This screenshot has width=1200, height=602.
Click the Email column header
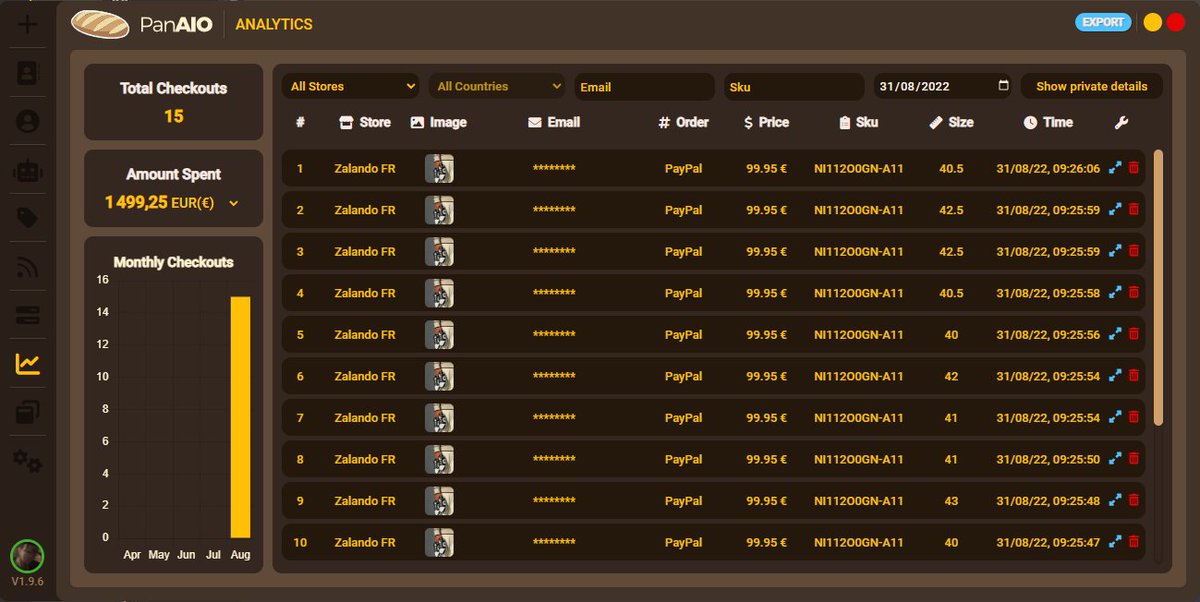[554, 122]
